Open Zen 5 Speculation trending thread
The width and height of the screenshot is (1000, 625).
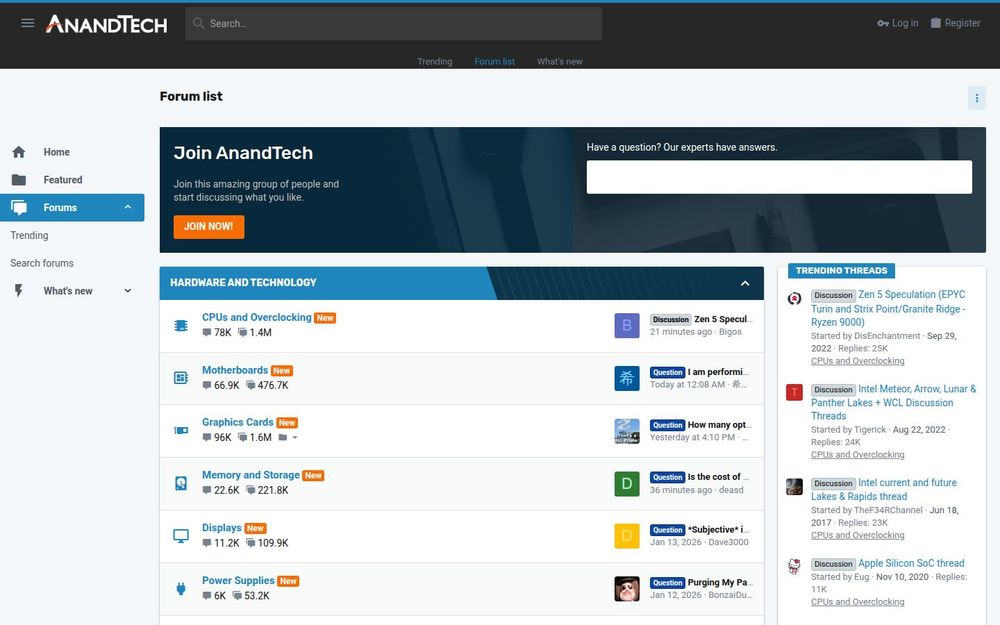[x=888, y=309]
